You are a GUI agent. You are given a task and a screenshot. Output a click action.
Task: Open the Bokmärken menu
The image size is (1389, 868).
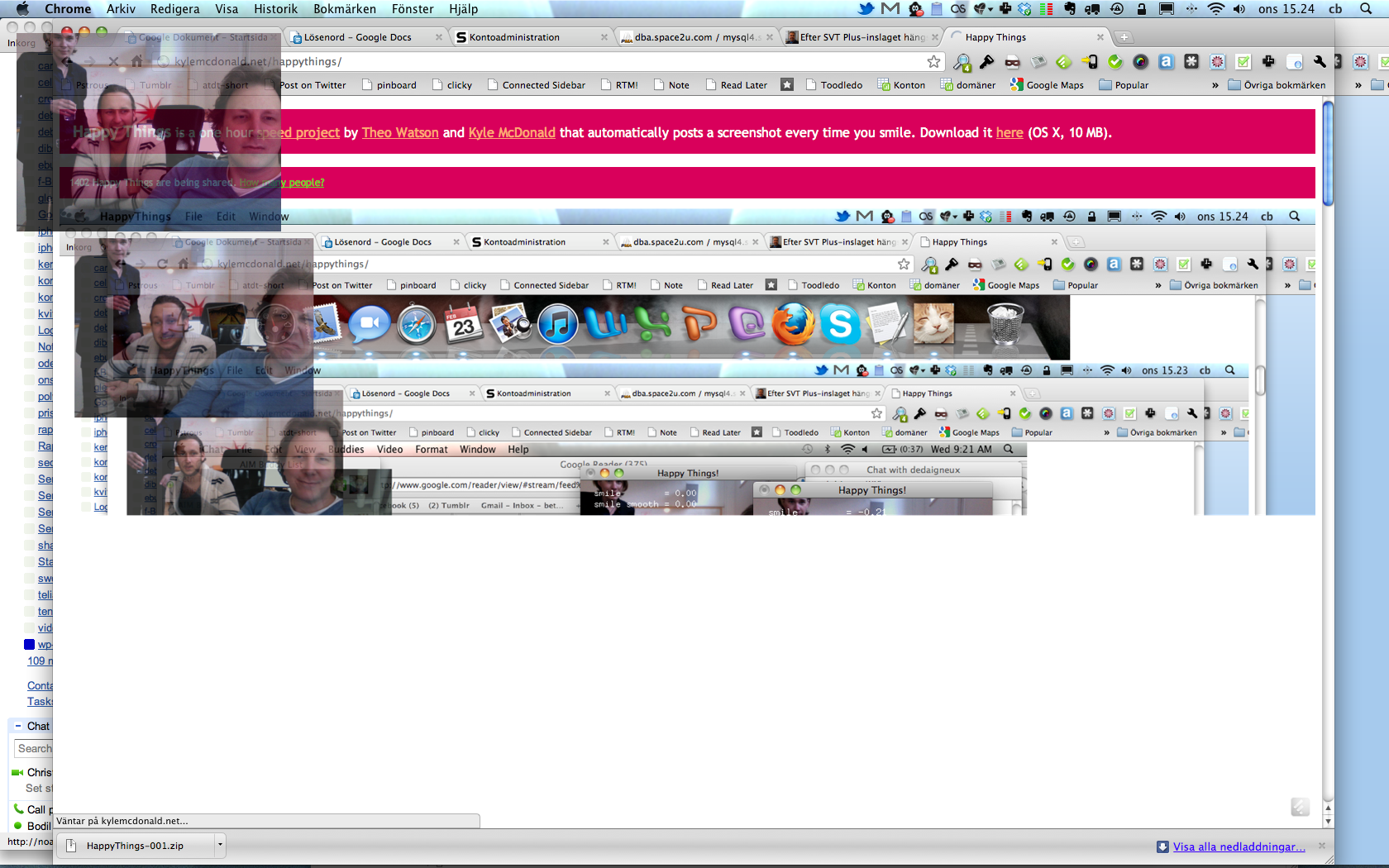(x=344, y=9)
